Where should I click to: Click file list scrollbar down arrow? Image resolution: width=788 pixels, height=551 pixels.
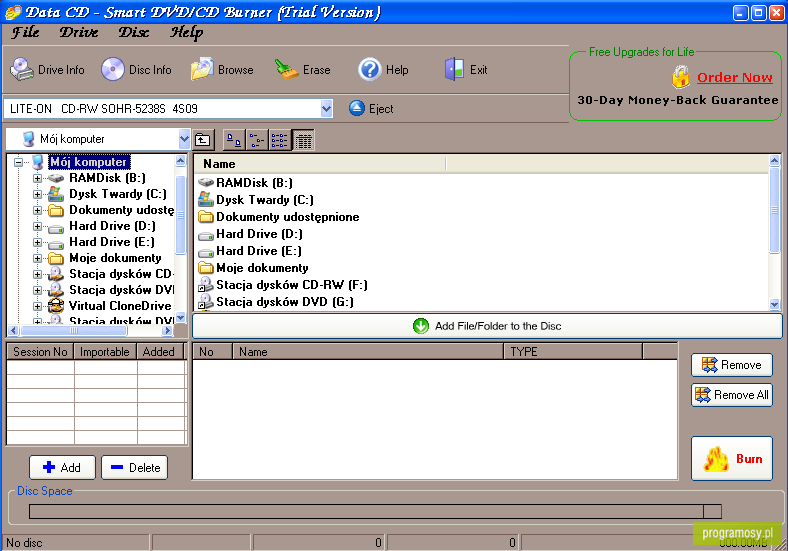point(774,304)
